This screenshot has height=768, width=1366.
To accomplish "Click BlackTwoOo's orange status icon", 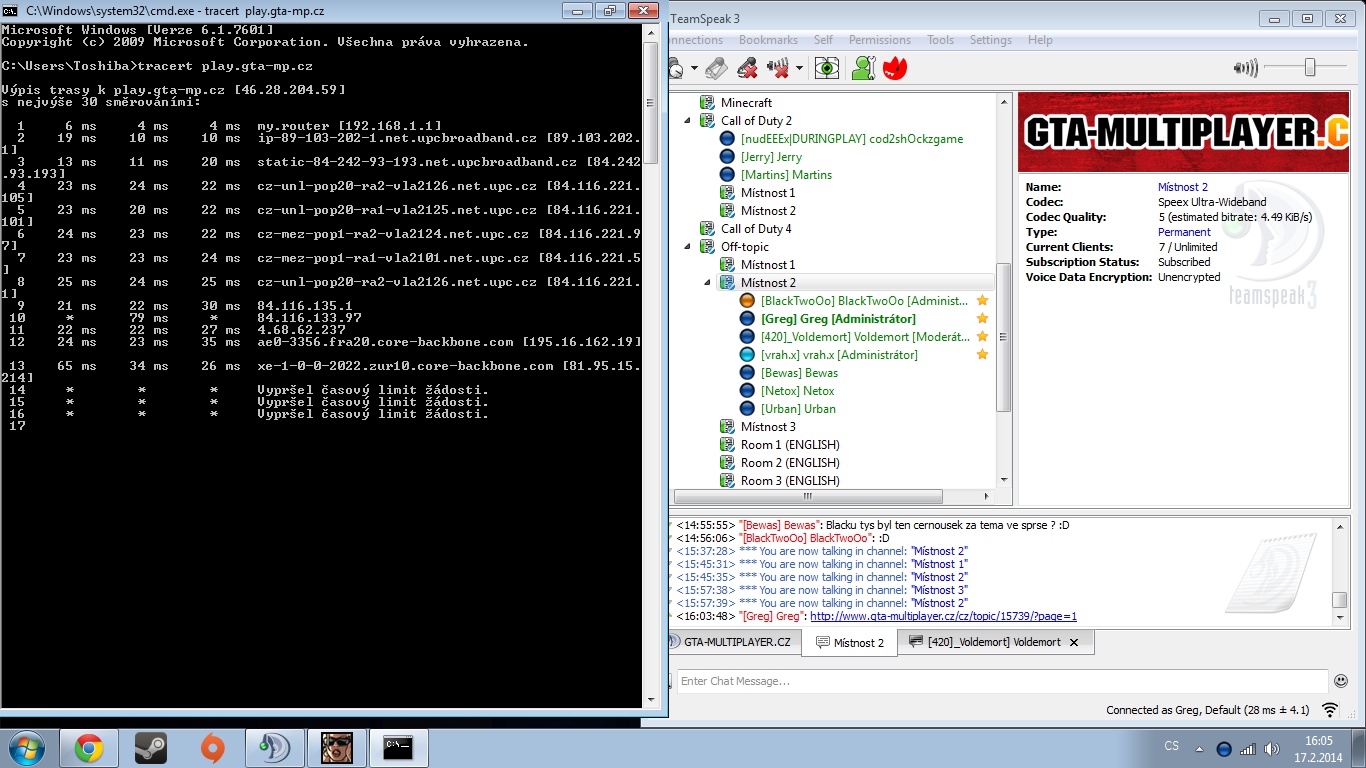I will (x=747, y=301).
